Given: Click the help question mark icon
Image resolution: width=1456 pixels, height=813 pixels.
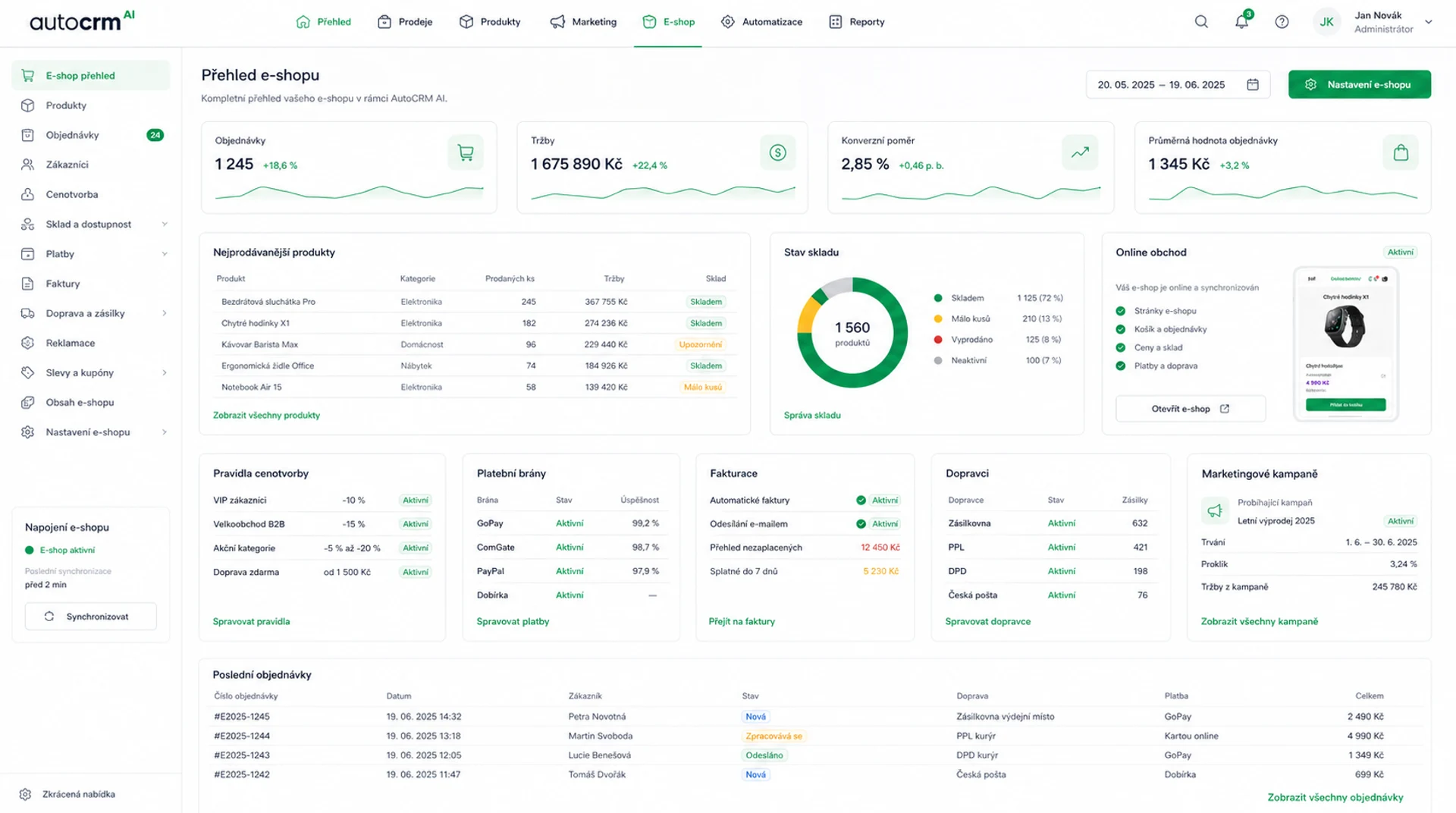Looking at the screenshot, I should [x=1282, y=22].
